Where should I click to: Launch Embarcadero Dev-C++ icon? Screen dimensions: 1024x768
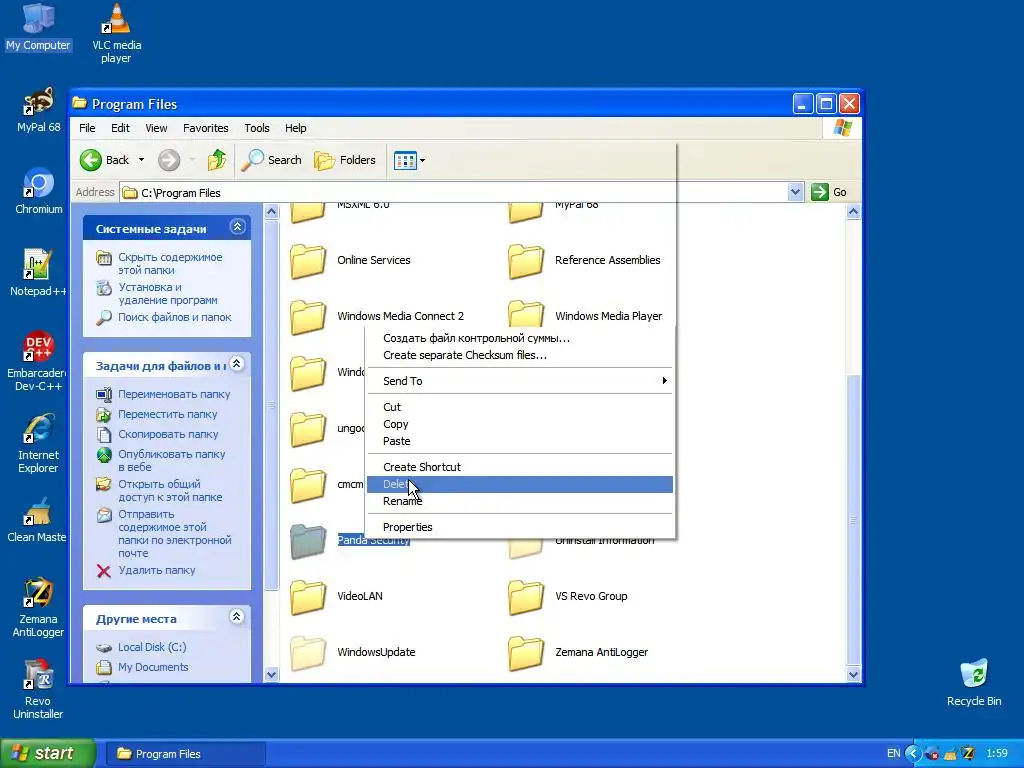[37, 361]
